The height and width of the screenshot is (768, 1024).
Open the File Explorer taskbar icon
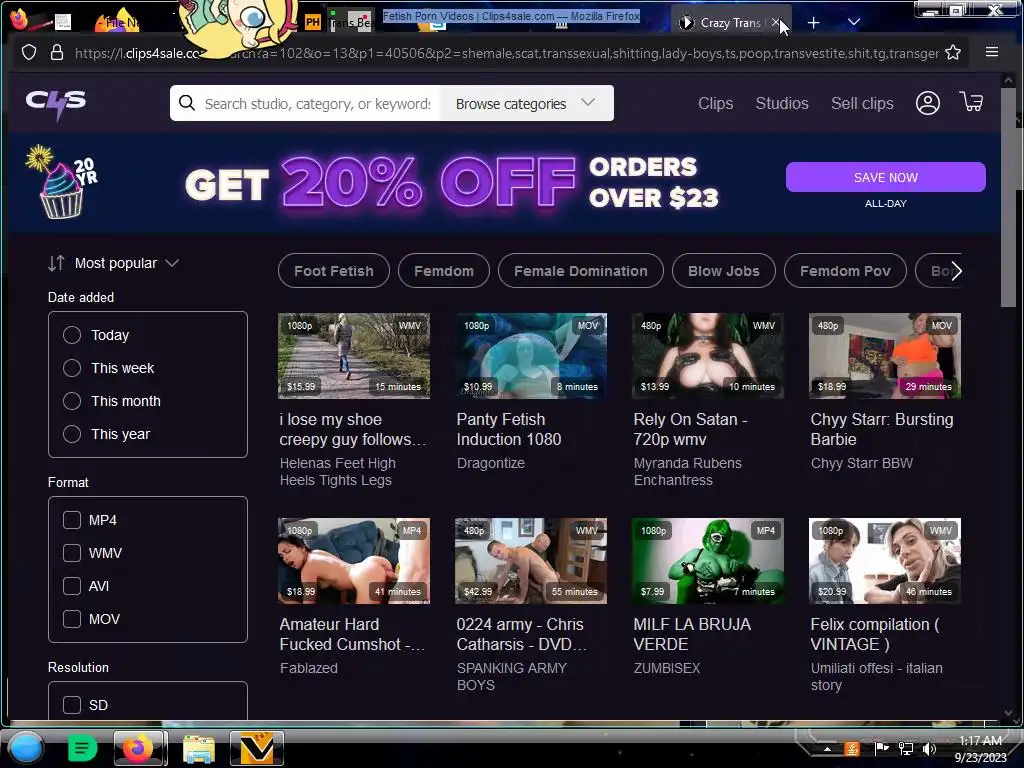point(199,748)
